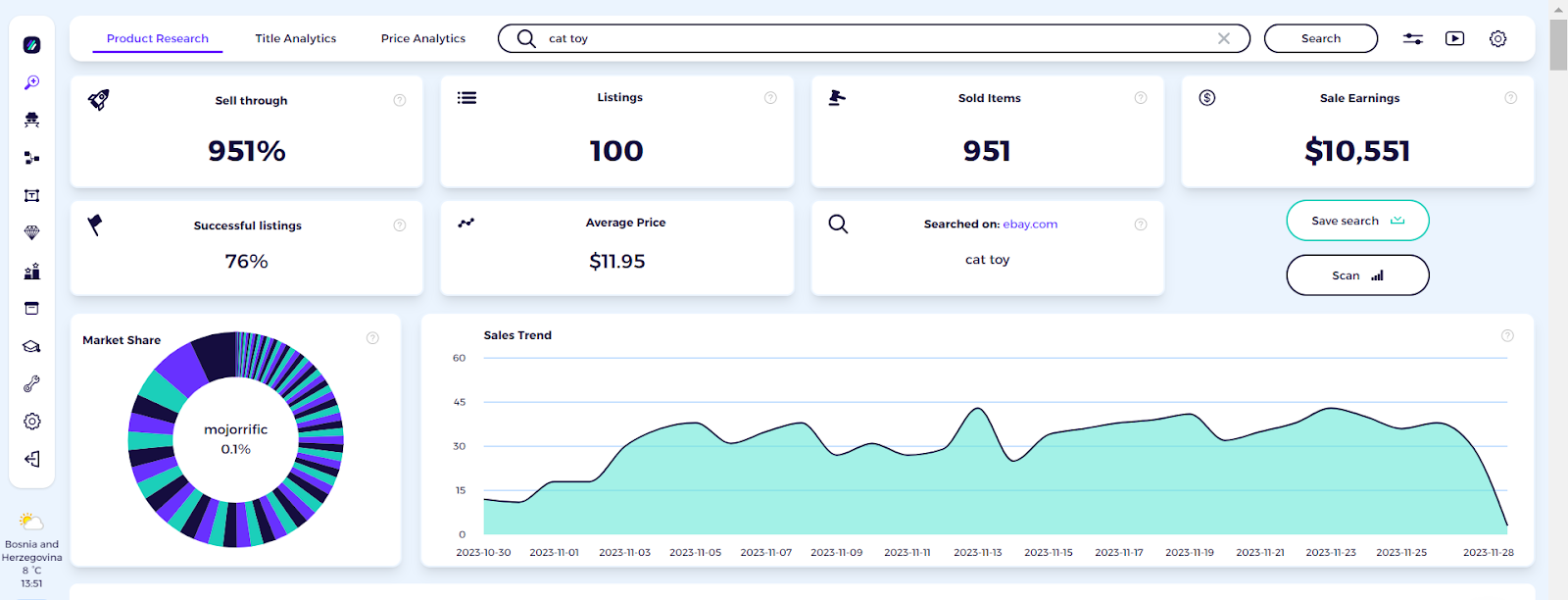This screenshot has width=1568, height=600.
Task: Click the Sales Trend help question mark
Action: click(x=1507, y=335)
